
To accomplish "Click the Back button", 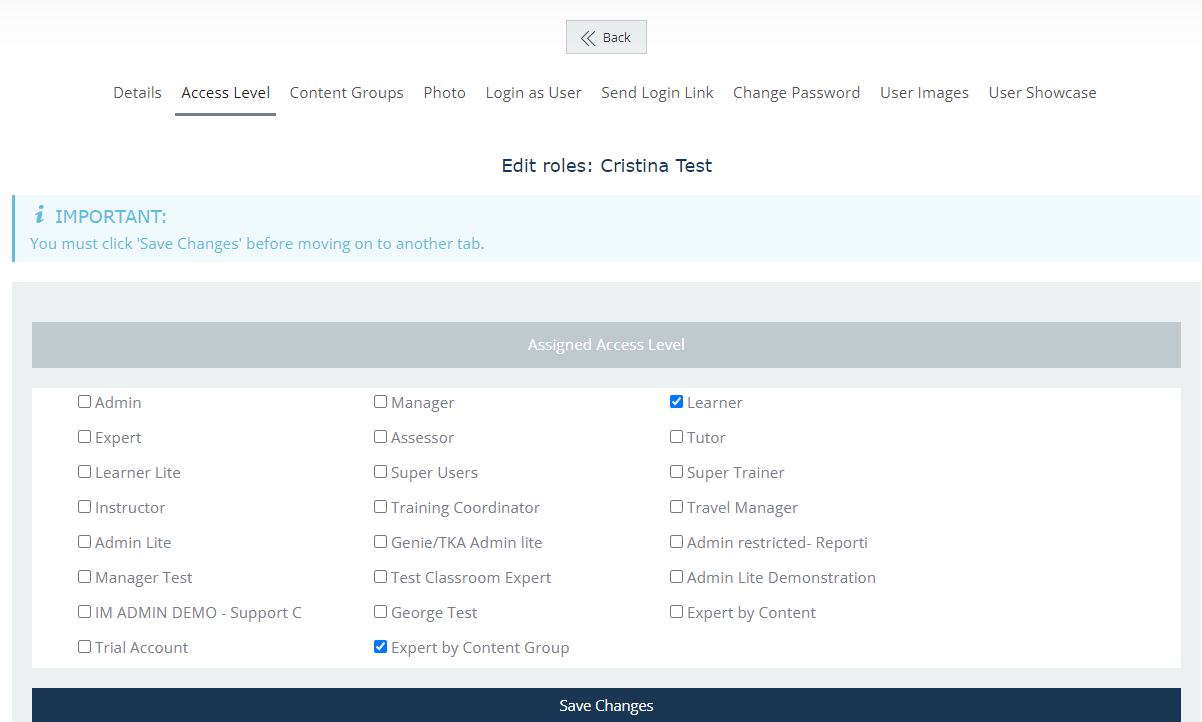I will (606, 37).
